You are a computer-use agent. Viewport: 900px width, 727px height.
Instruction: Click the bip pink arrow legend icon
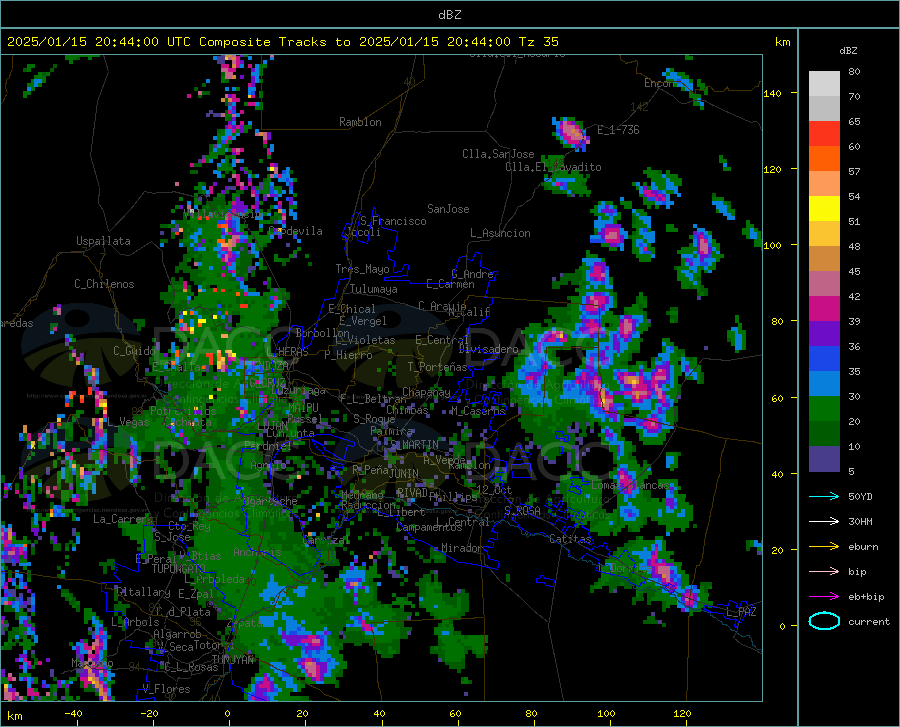click(x=824, y=572)
